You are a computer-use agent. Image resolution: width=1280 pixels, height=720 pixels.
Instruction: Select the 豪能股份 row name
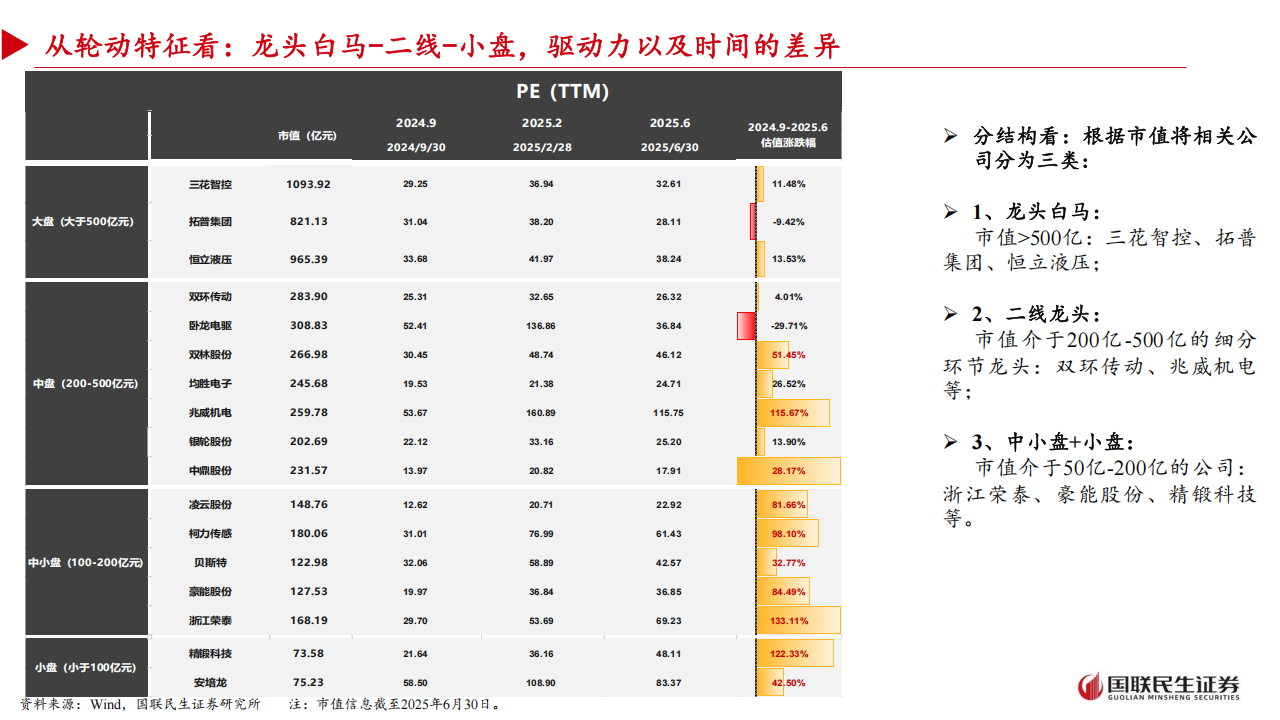[x=210, y=592]
